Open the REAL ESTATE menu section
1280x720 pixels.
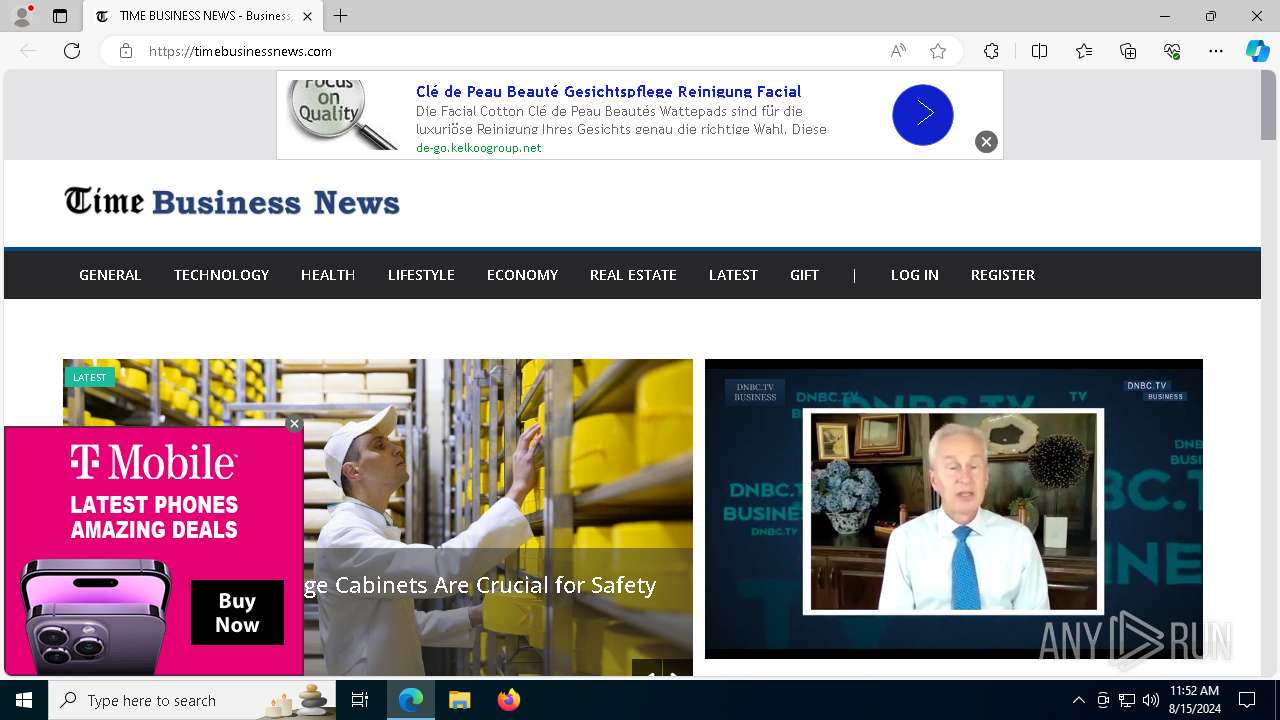click(x=633, y=275)
